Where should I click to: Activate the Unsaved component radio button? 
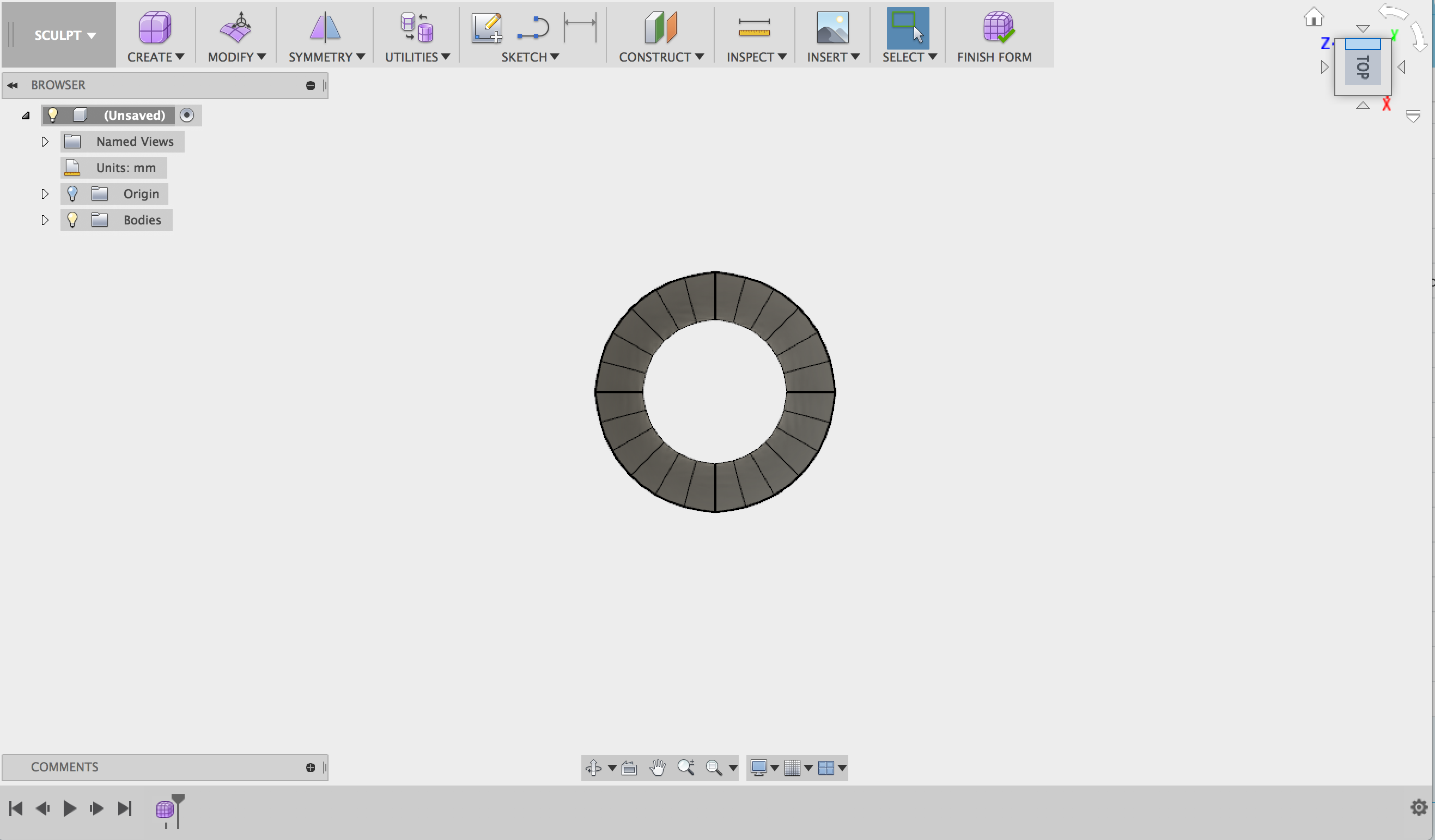[x=187, y=115]
